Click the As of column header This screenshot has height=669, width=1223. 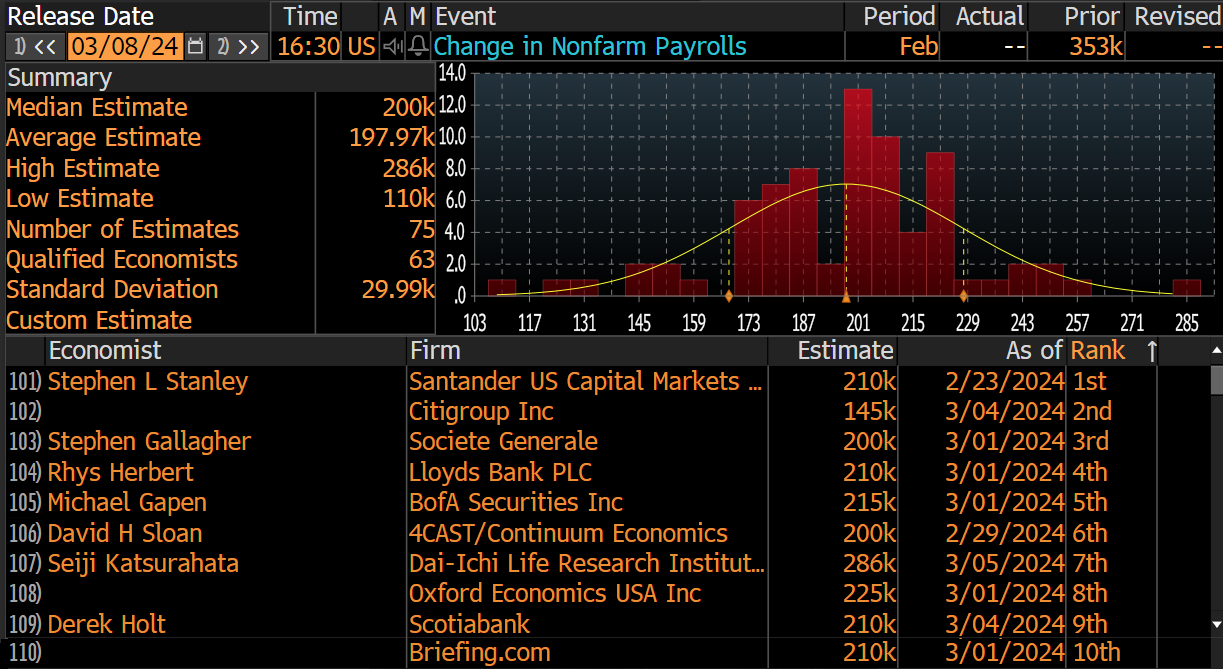(x=1034, y=351)
